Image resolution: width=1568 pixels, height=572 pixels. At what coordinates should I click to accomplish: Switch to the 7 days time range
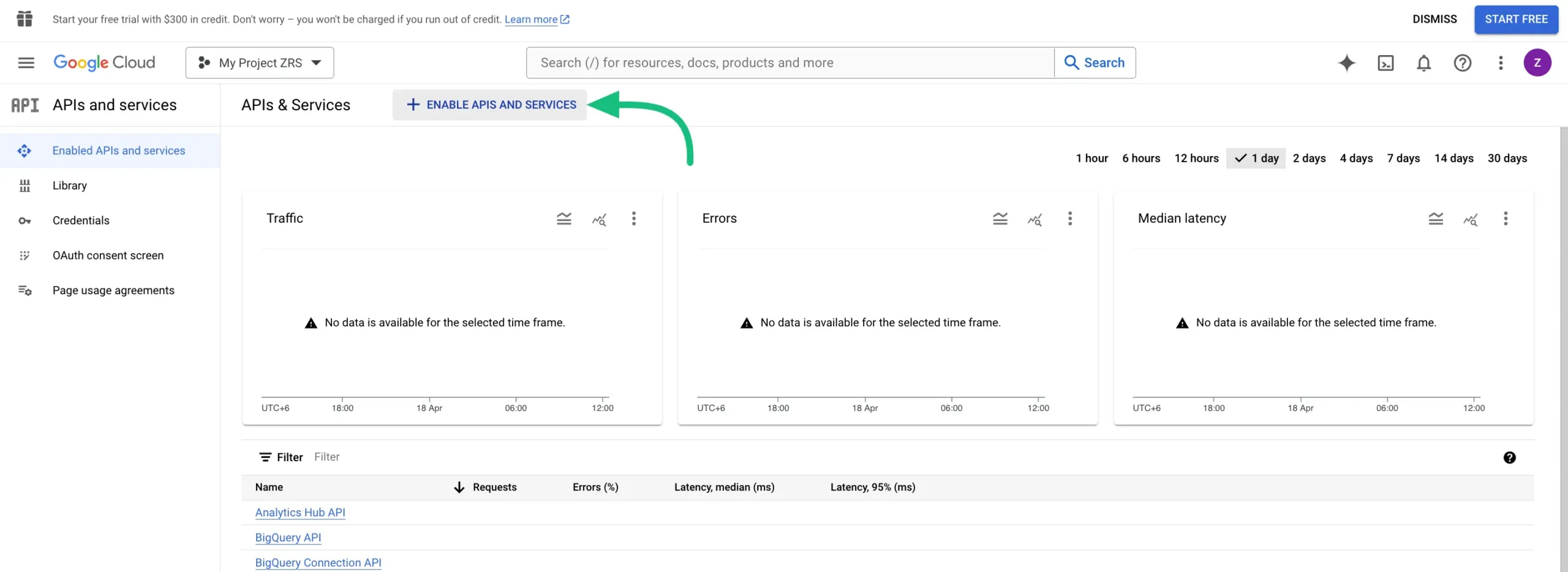click(1403, 158)
